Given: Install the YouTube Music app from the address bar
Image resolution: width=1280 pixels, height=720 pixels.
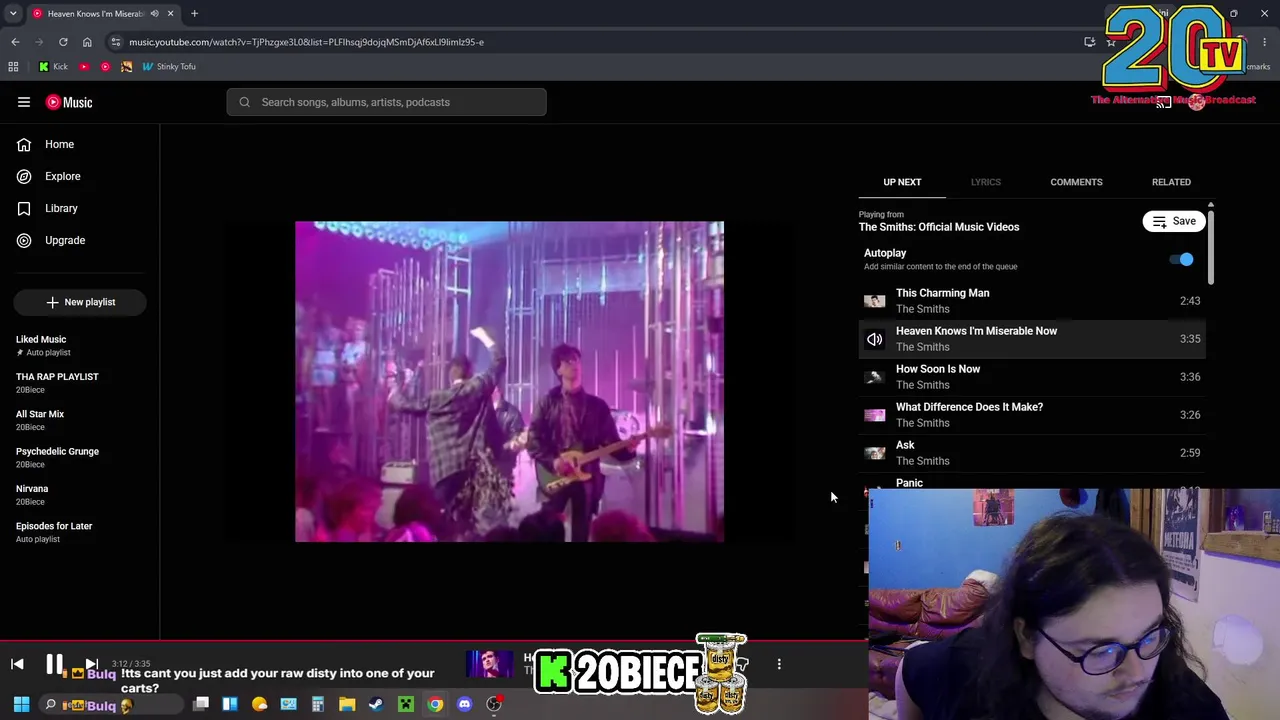Looking at the screenshot, I should 1089,42.
